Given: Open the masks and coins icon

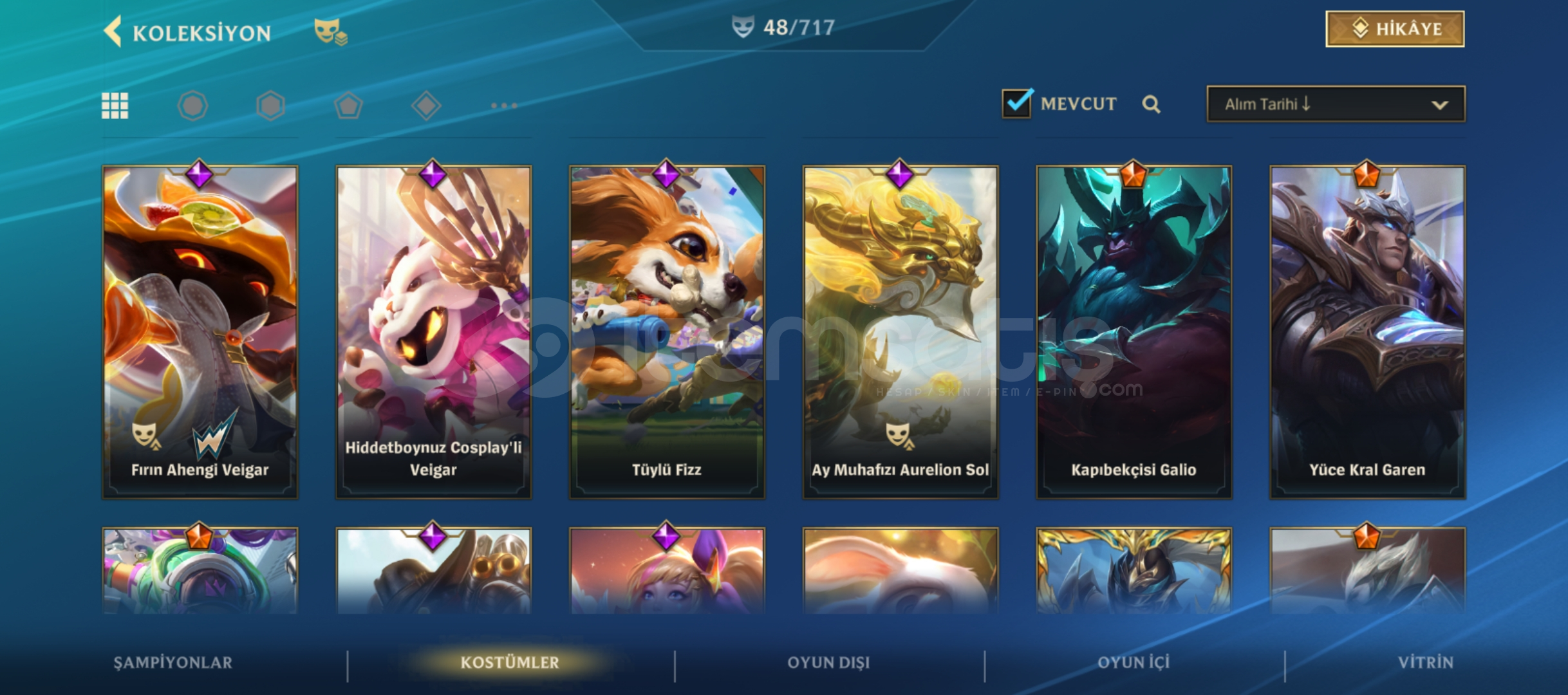Looking at the screenshot, I should pyautogui.click(x=330, y=32).
